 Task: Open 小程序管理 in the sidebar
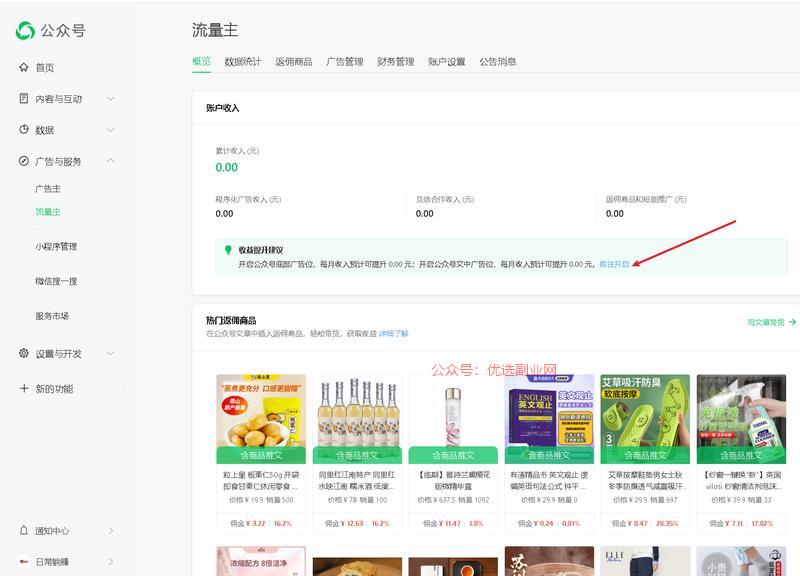[56, 246]
